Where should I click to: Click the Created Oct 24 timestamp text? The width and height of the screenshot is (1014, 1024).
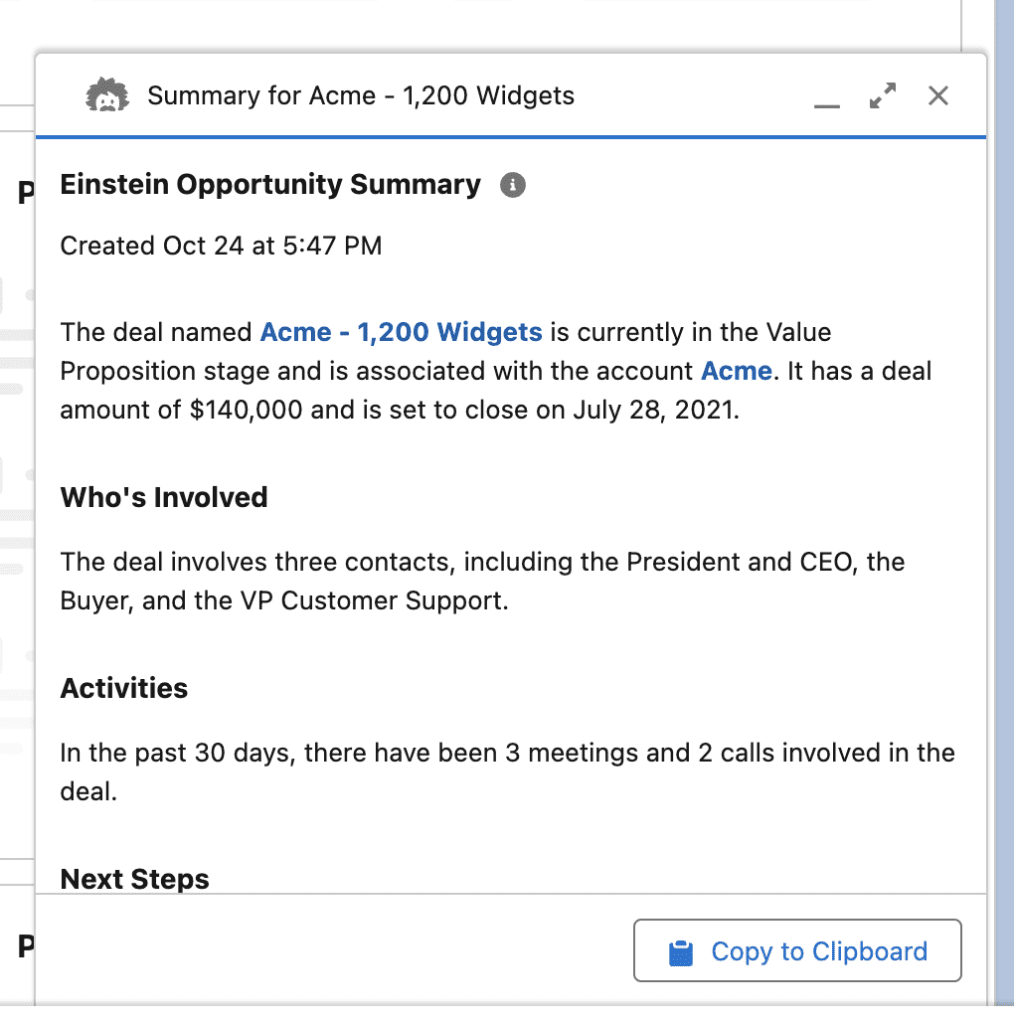click(x=221, y=245)
